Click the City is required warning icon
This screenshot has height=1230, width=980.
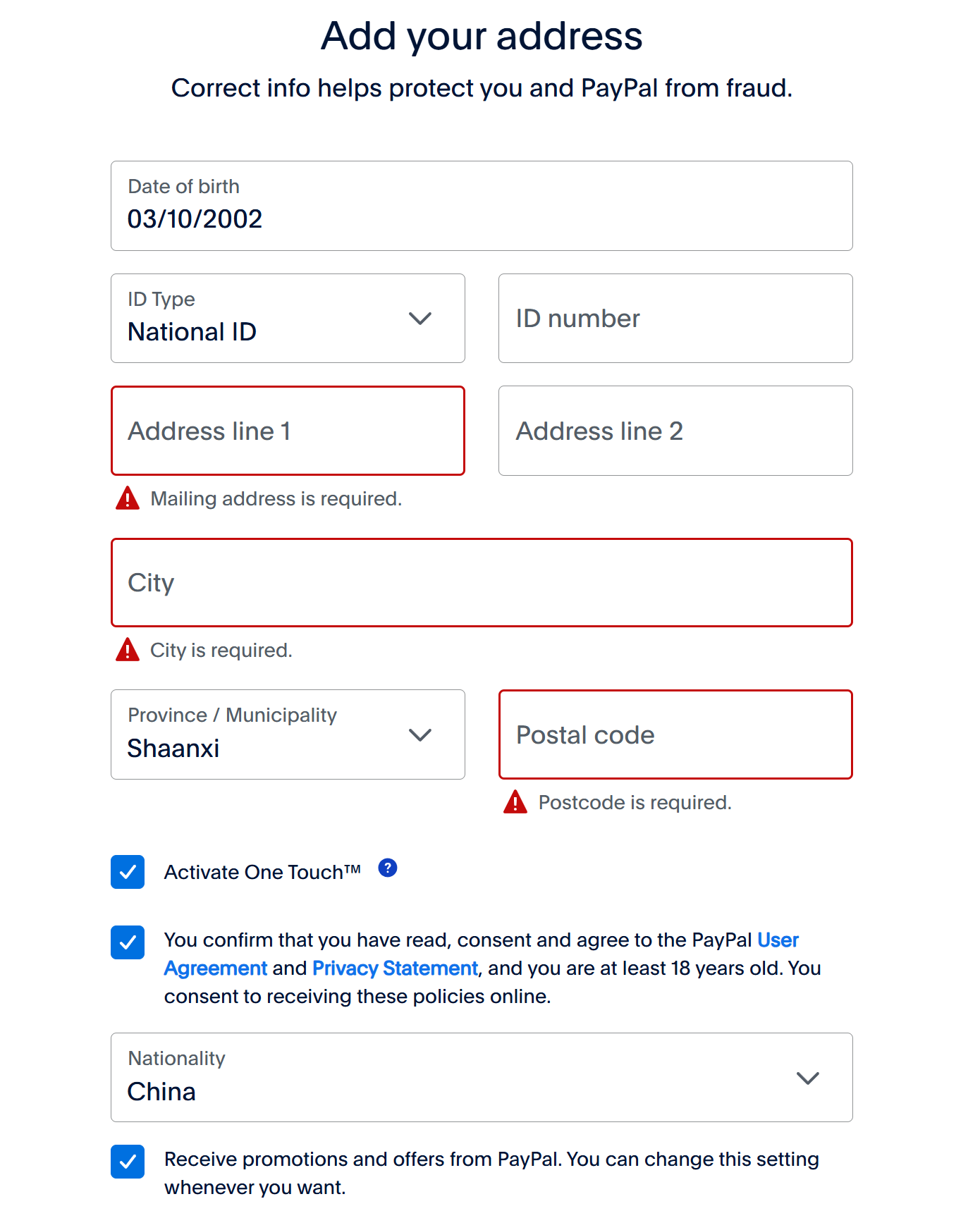click(128, 649)
